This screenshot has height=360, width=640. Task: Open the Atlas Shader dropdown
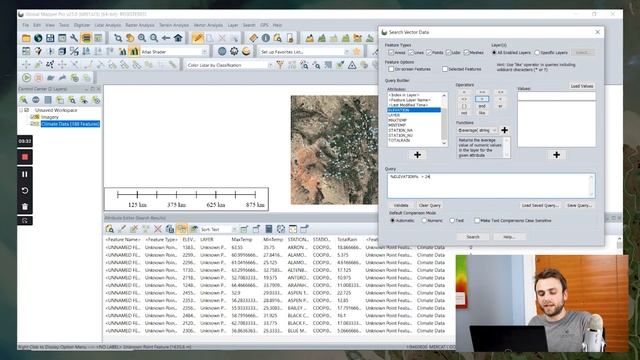pyautogui.click(x=204, y=52)
